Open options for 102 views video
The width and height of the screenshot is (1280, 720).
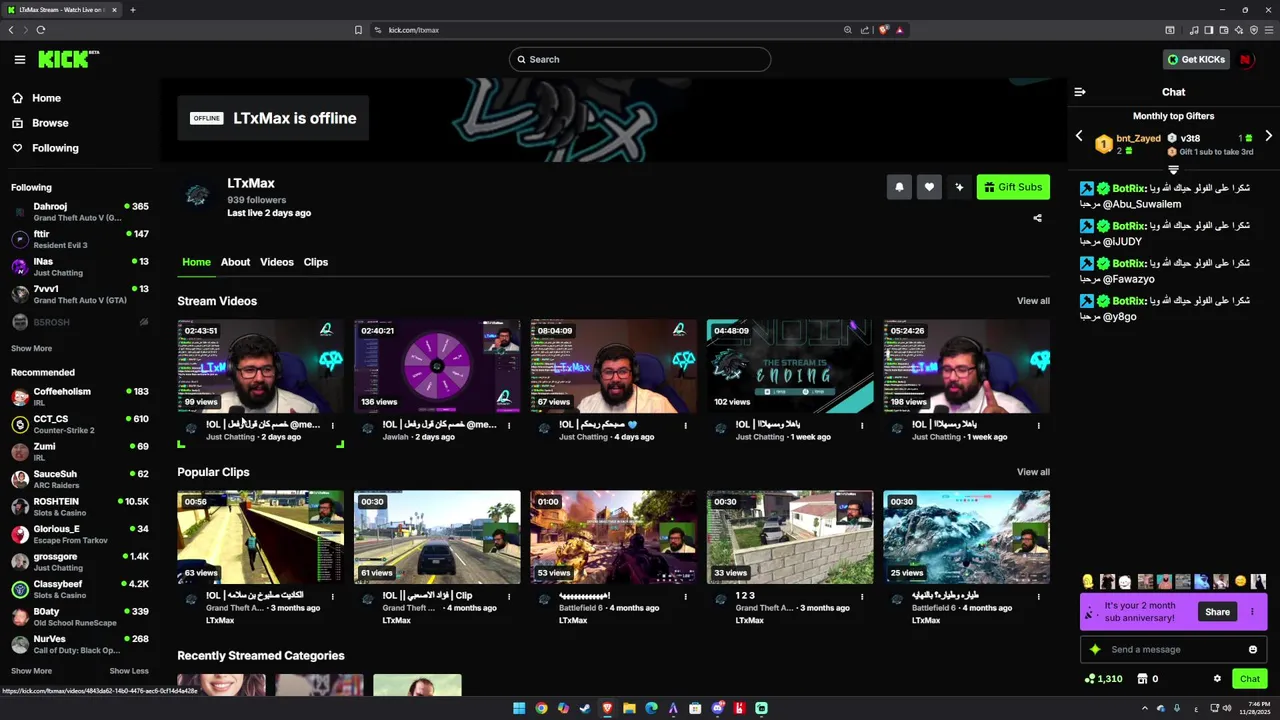tap(862, 425)
